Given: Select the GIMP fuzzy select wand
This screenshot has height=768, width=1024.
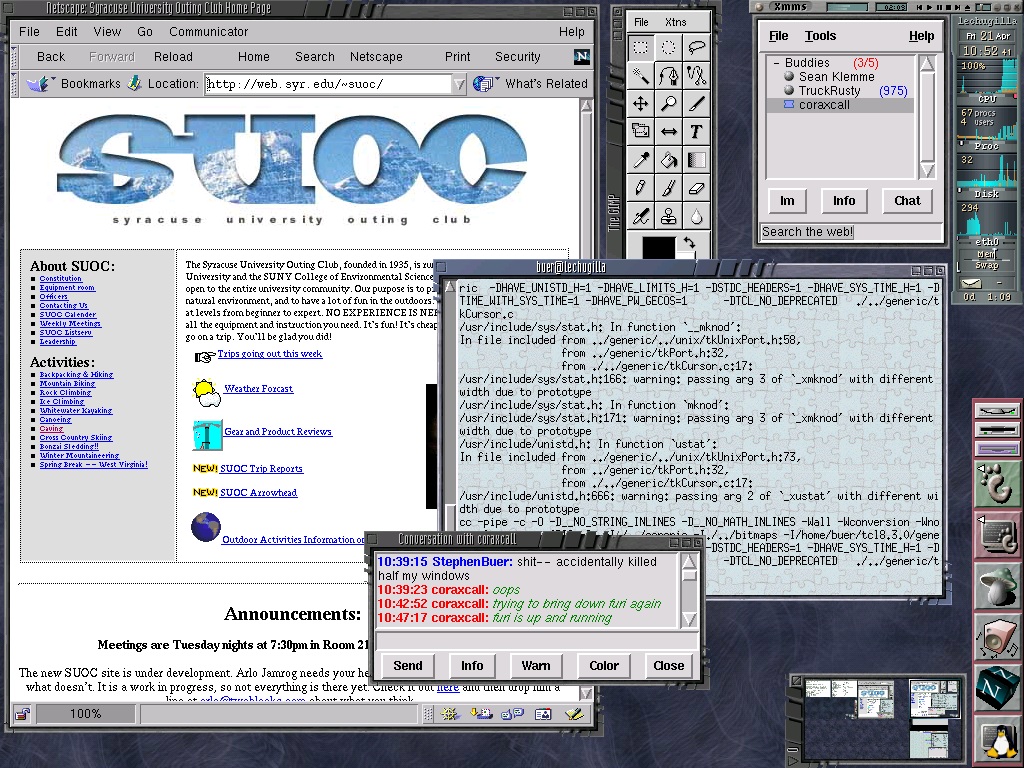Looking at the screenshot, I should [x=641, y=76].
